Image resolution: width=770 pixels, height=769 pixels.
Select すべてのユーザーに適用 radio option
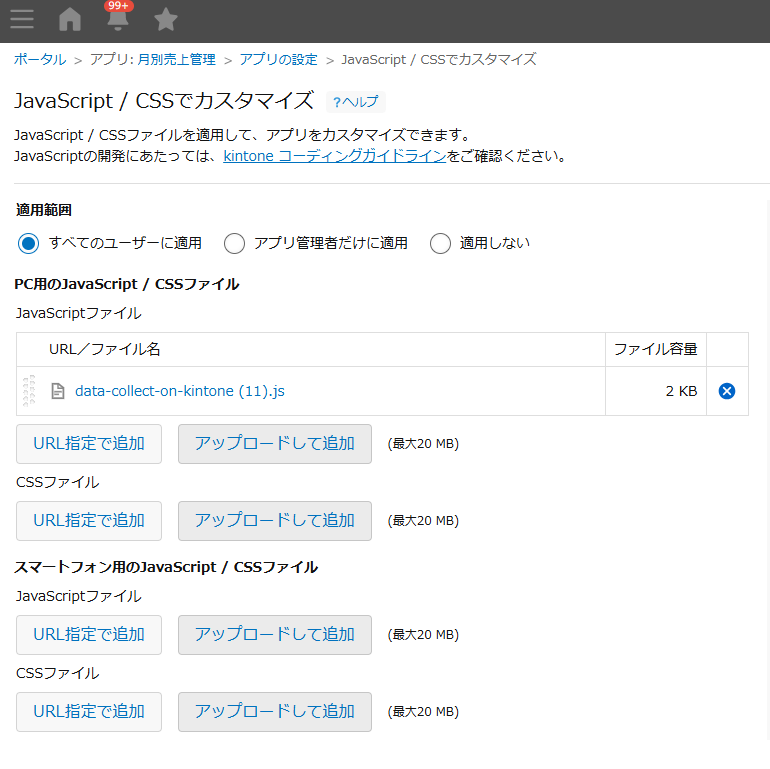click(x=29, y=243)
